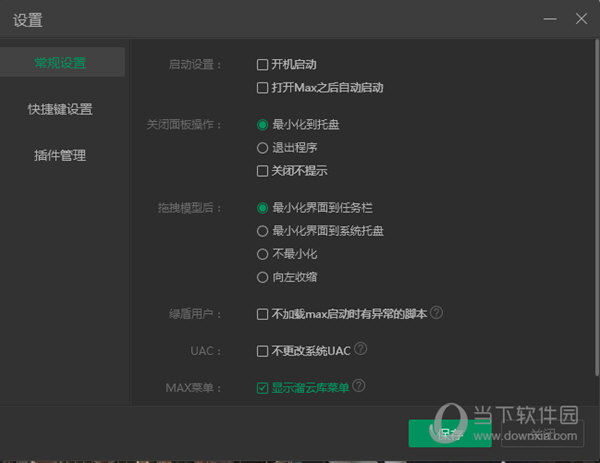The image size is (600, 463).
Task: Switch to 常规设置 tab
Action: (61, 62)
